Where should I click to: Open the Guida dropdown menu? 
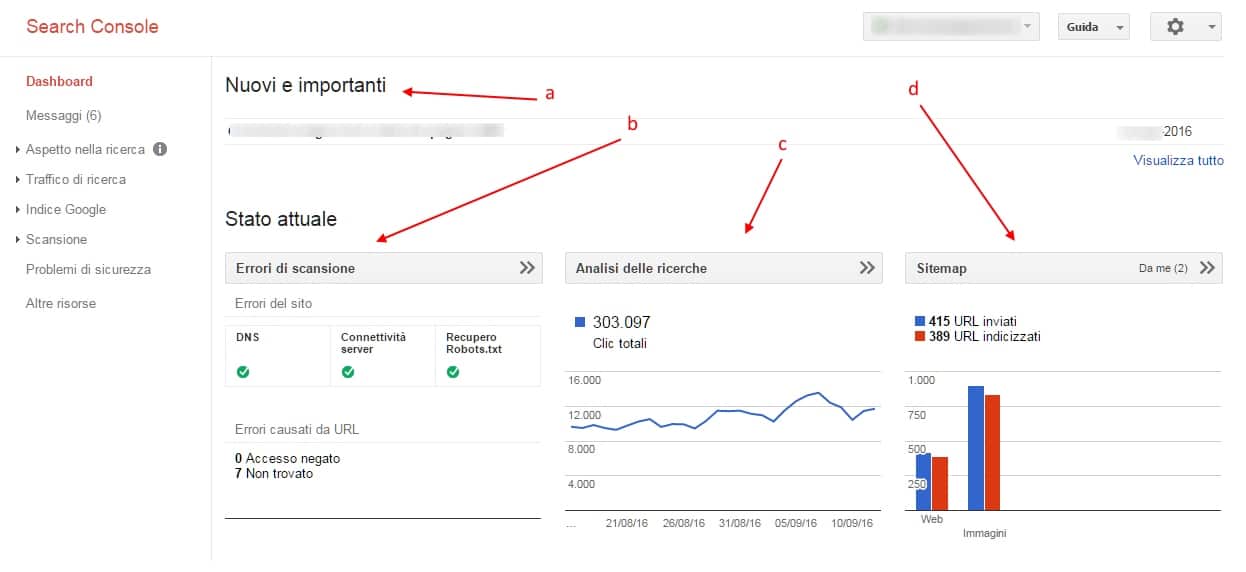tap(1093, 27)
